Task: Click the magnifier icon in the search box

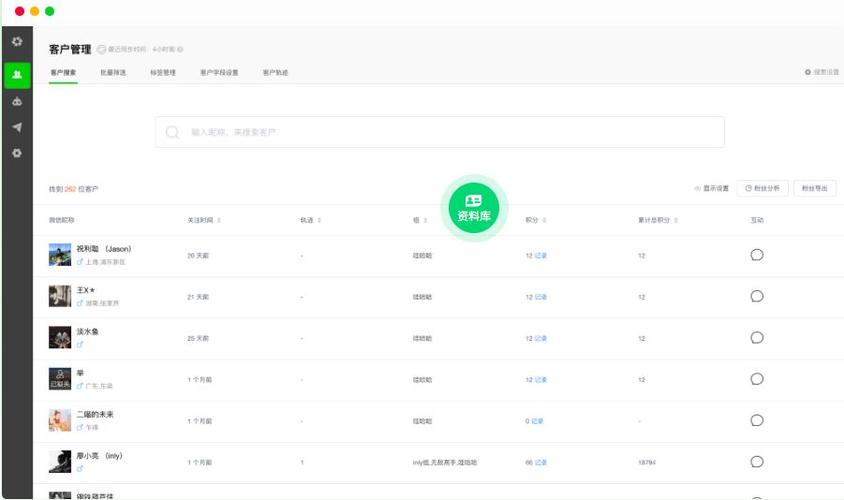Action: pos(172,132)
